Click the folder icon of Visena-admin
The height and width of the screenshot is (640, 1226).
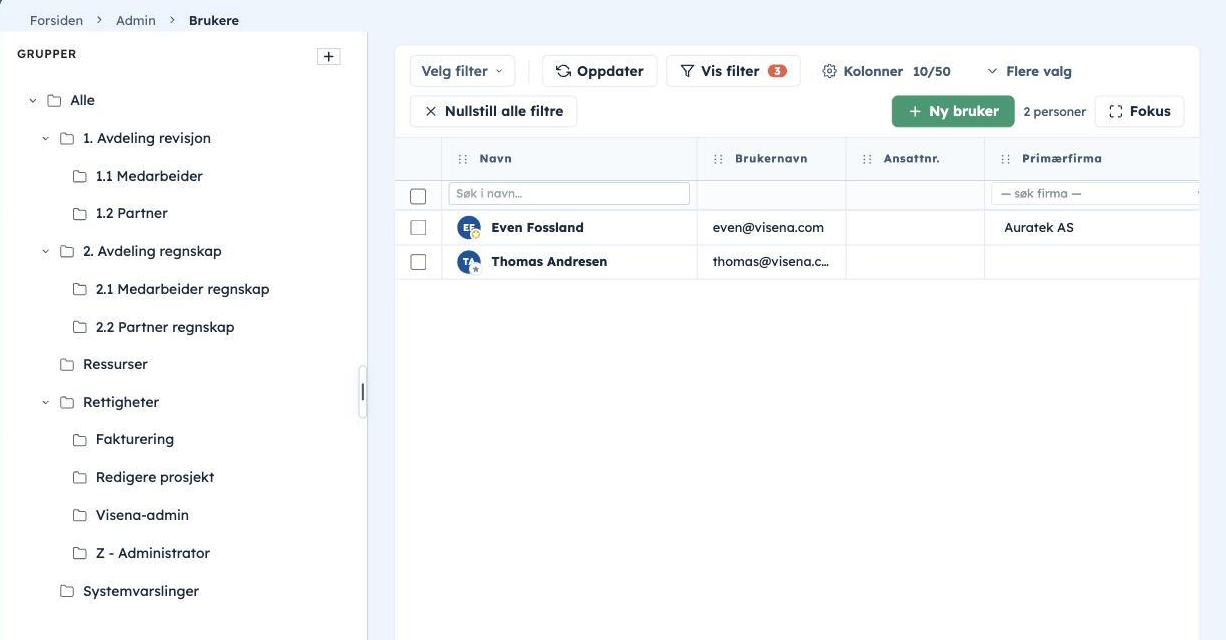pos(80,515)
